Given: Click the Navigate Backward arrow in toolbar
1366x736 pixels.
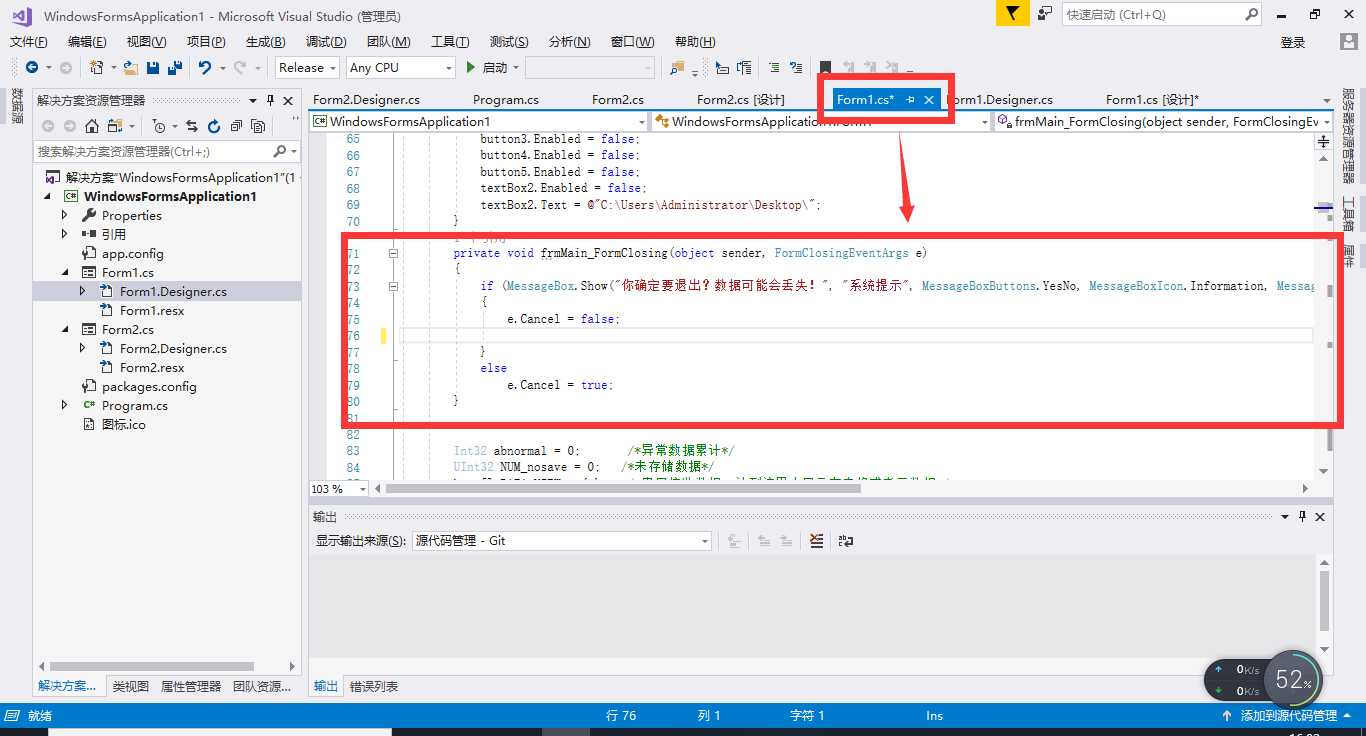Looking at the screenshot, I should pos(32,67).
